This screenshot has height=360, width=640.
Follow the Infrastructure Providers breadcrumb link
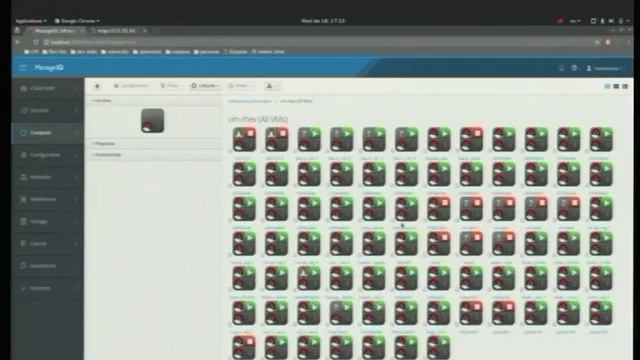[250, 101]
